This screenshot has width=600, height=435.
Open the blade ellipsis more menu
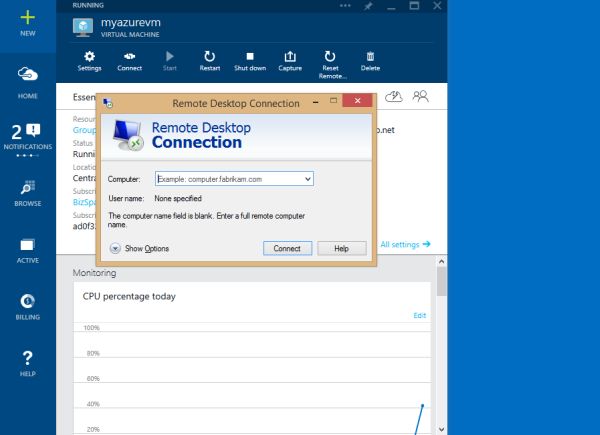click(345, 5)
